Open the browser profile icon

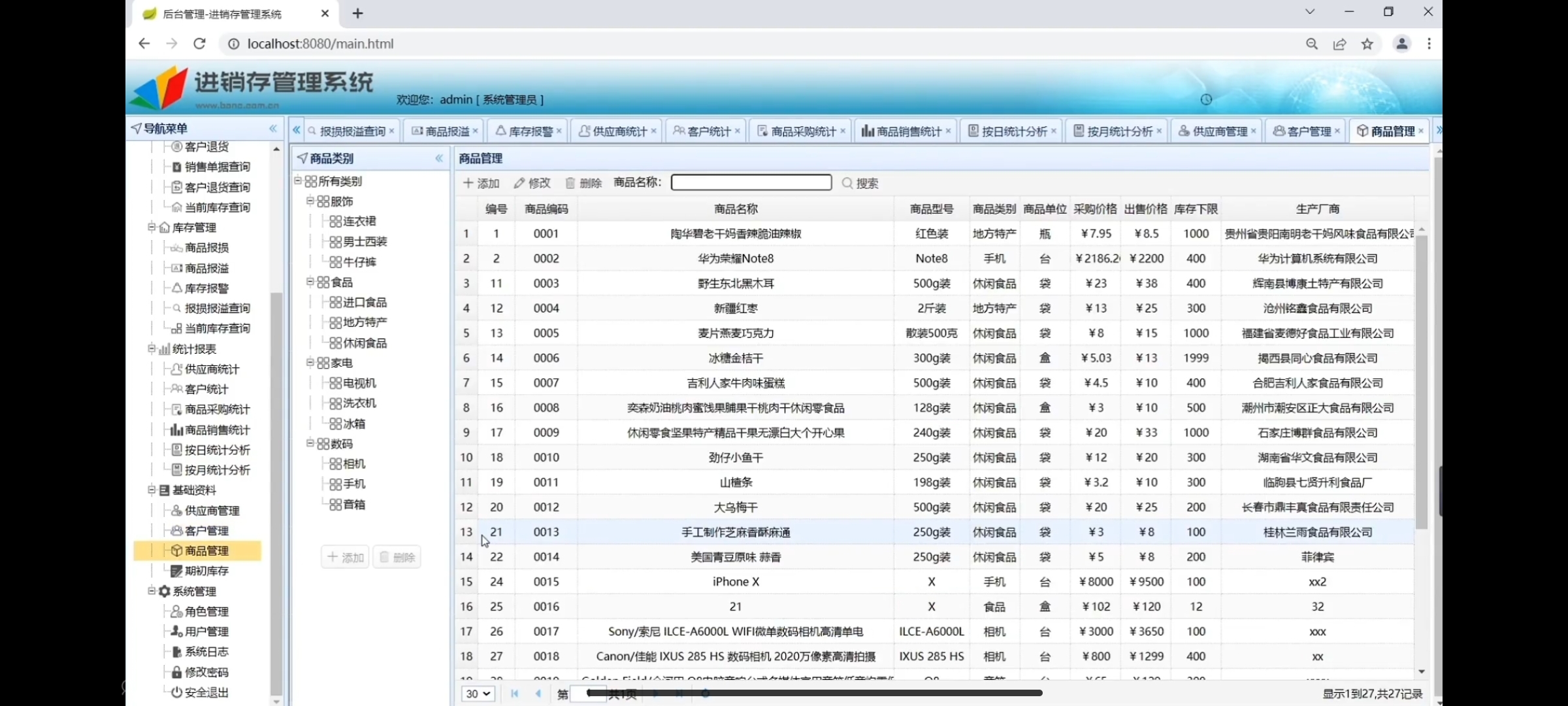click(x=1402, y=44)
